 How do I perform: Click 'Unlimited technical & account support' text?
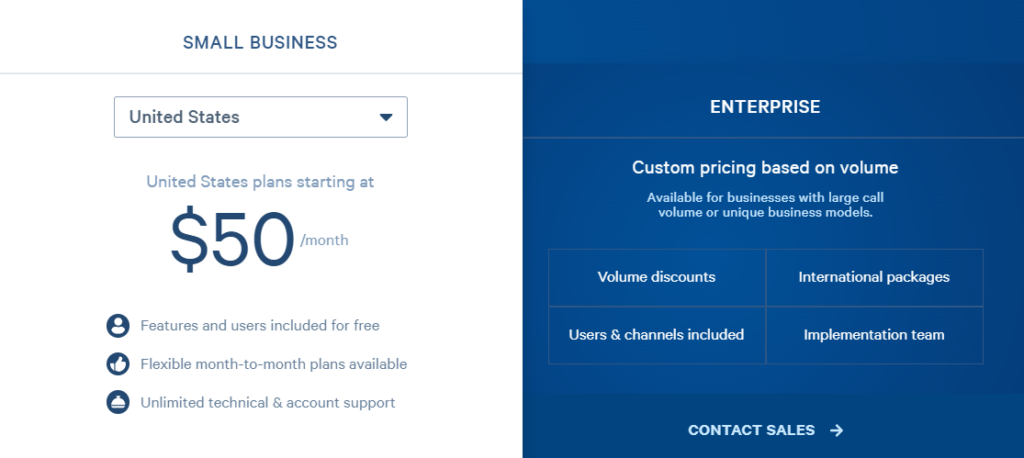268,402
